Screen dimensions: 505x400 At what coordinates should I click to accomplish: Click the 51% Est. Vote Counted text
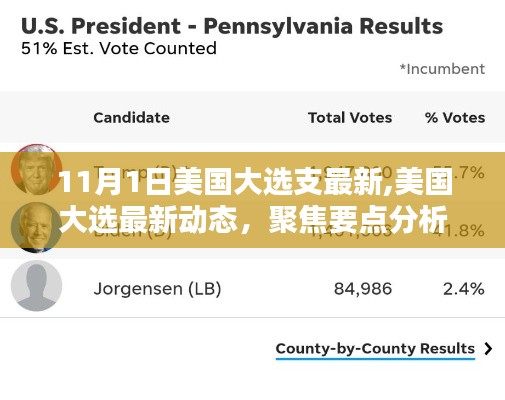coord(119,49)
